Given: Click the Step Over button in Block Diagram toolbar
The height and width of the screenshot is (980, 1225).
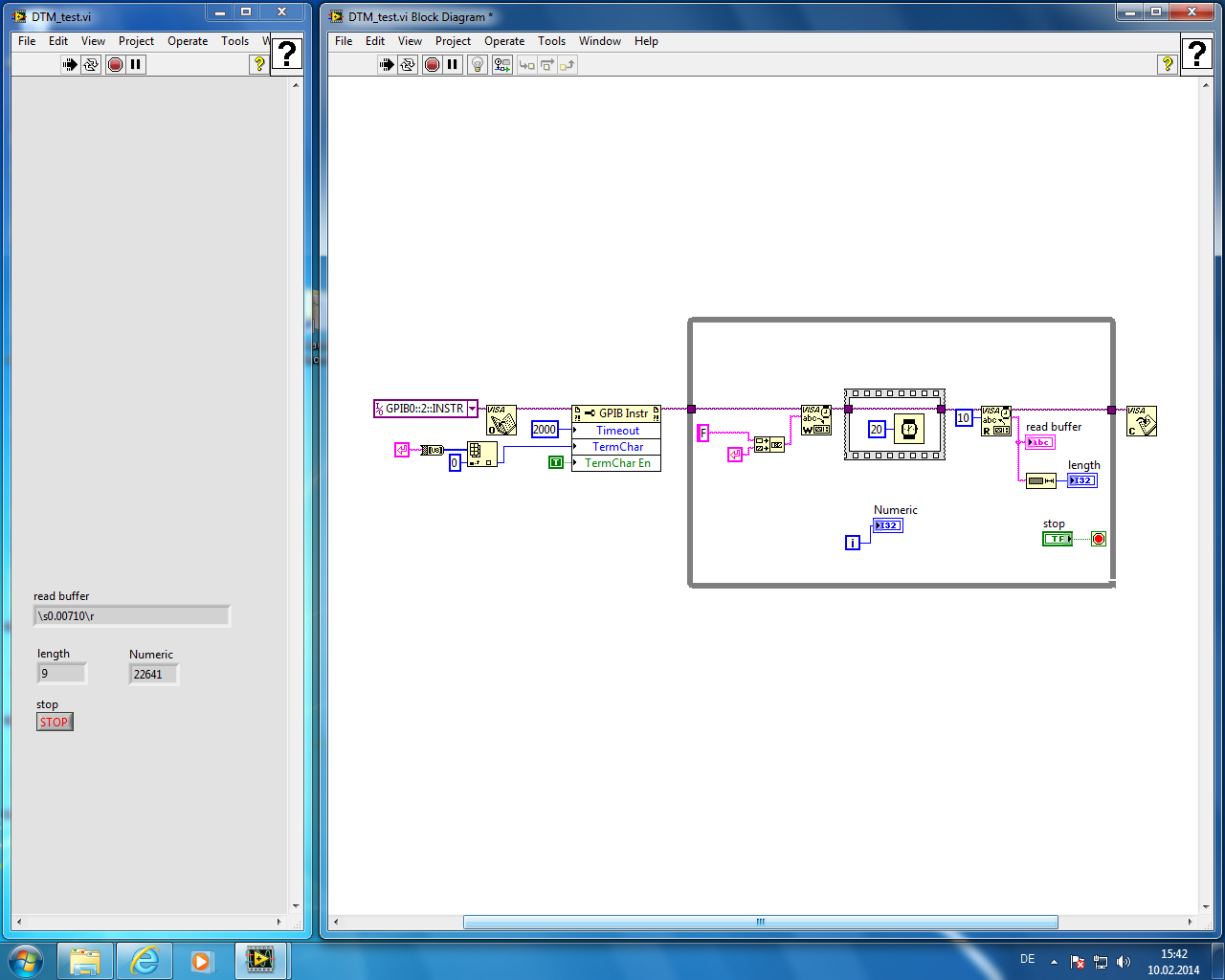Looking at the screenshot, I should (x=547, y=65).
